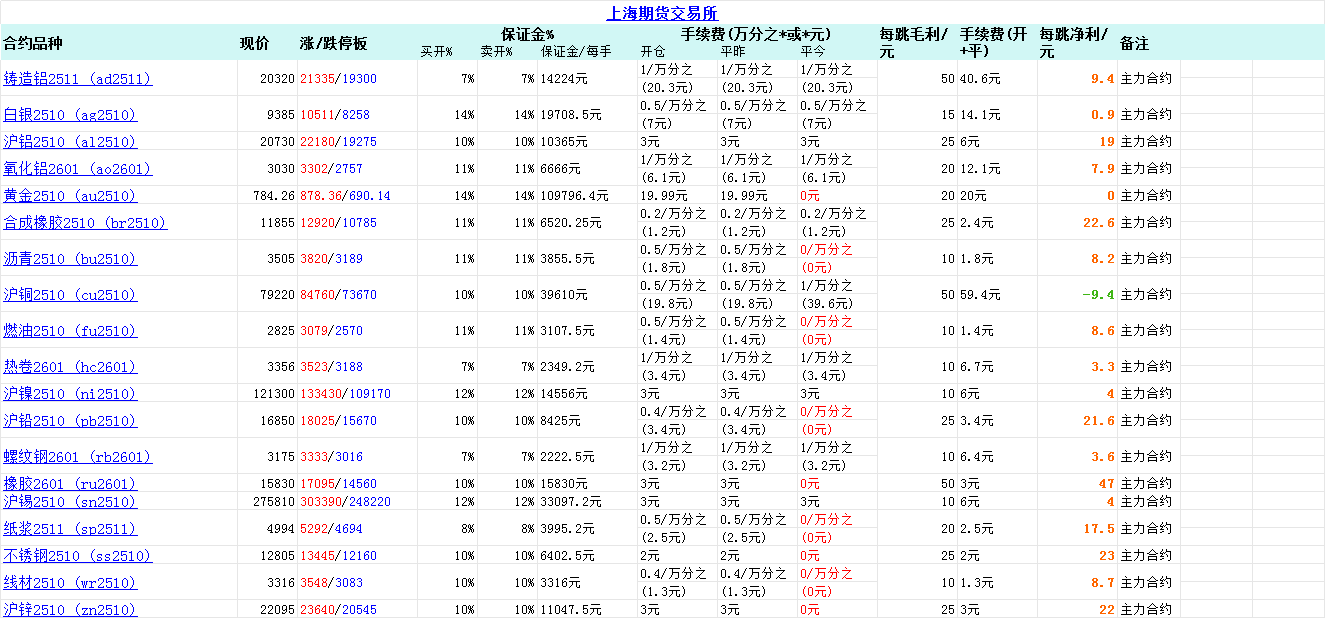Select limit cell 84760/73670

pos(338,295)
